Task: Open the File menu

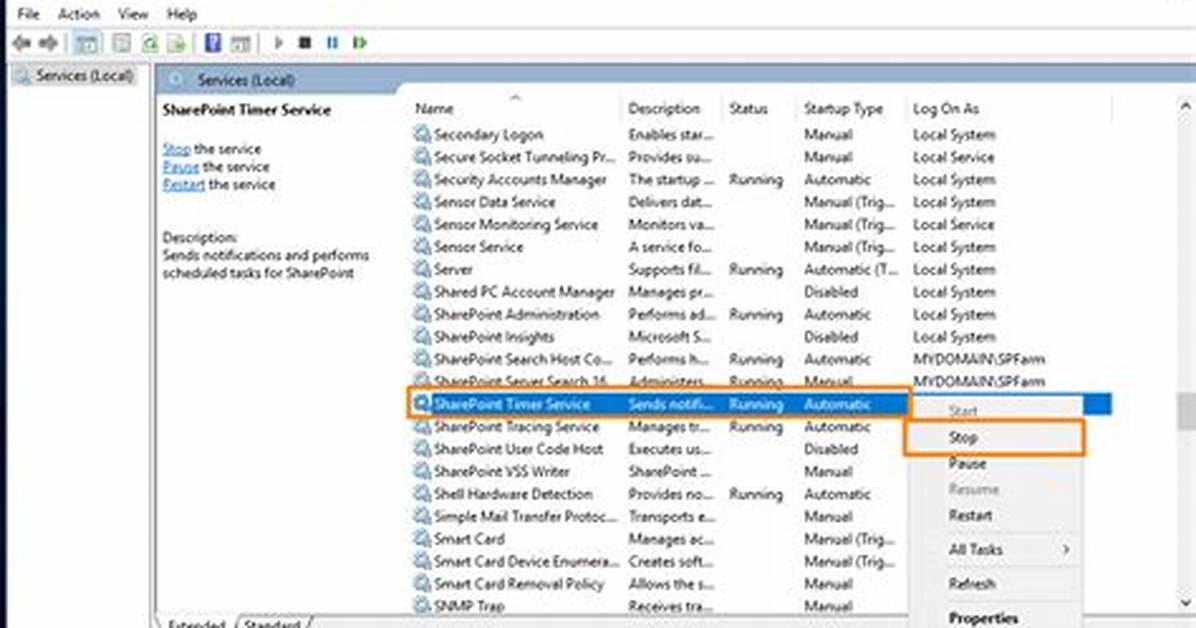Action: [28, 14]
